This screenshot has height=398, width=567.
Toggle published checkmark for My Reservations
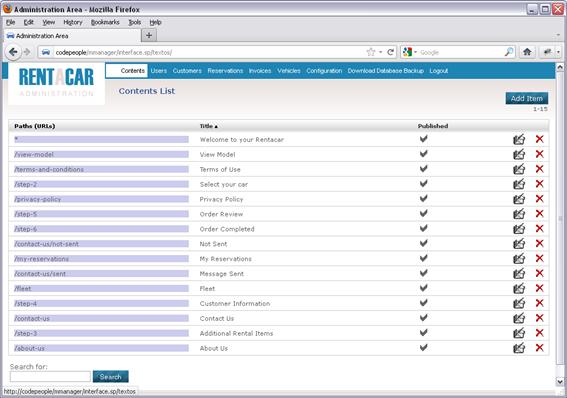pyautogui.click(x=423, y=258)
